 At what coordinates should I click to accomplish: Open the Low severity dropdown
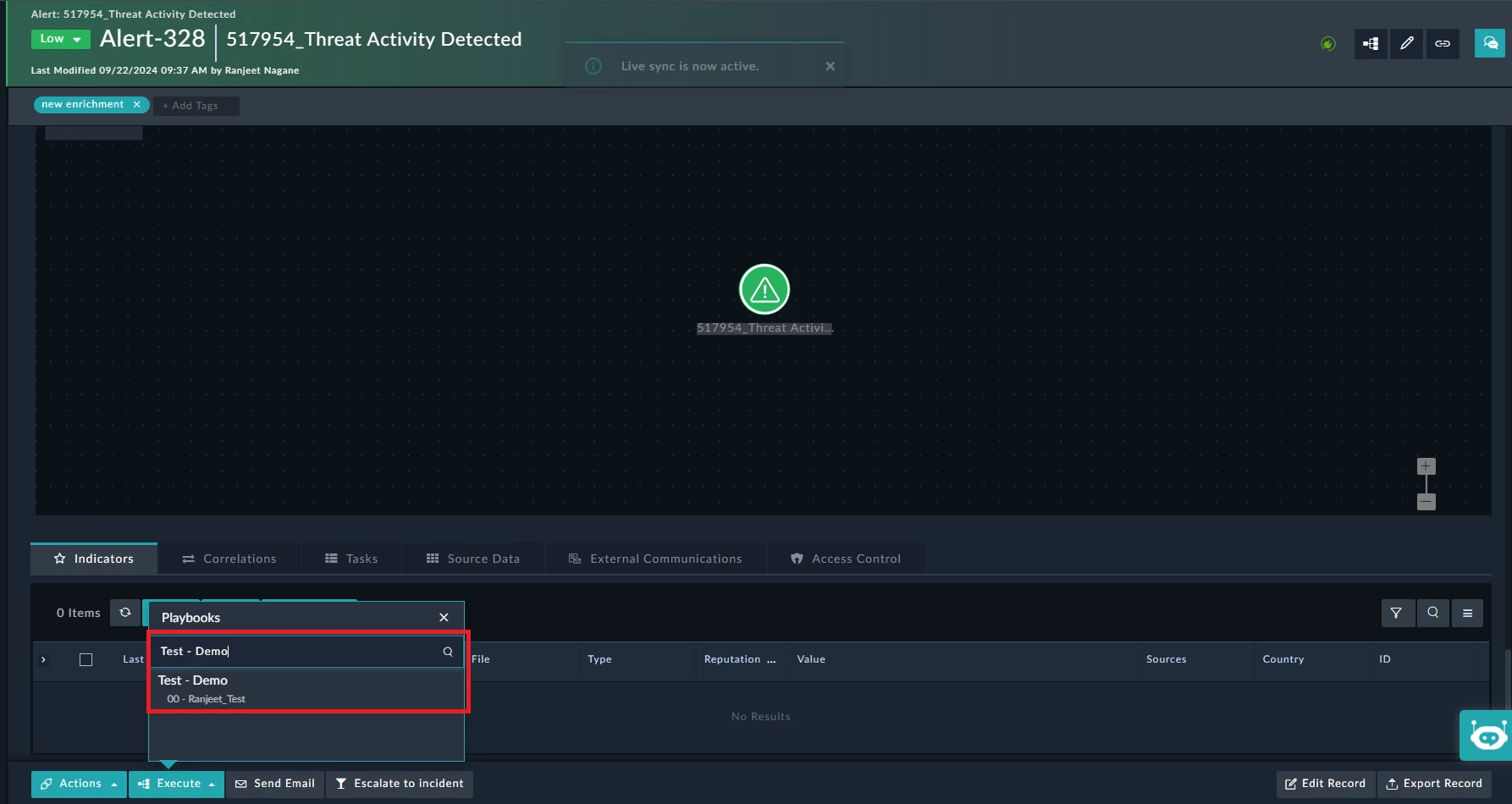[60, 39]
